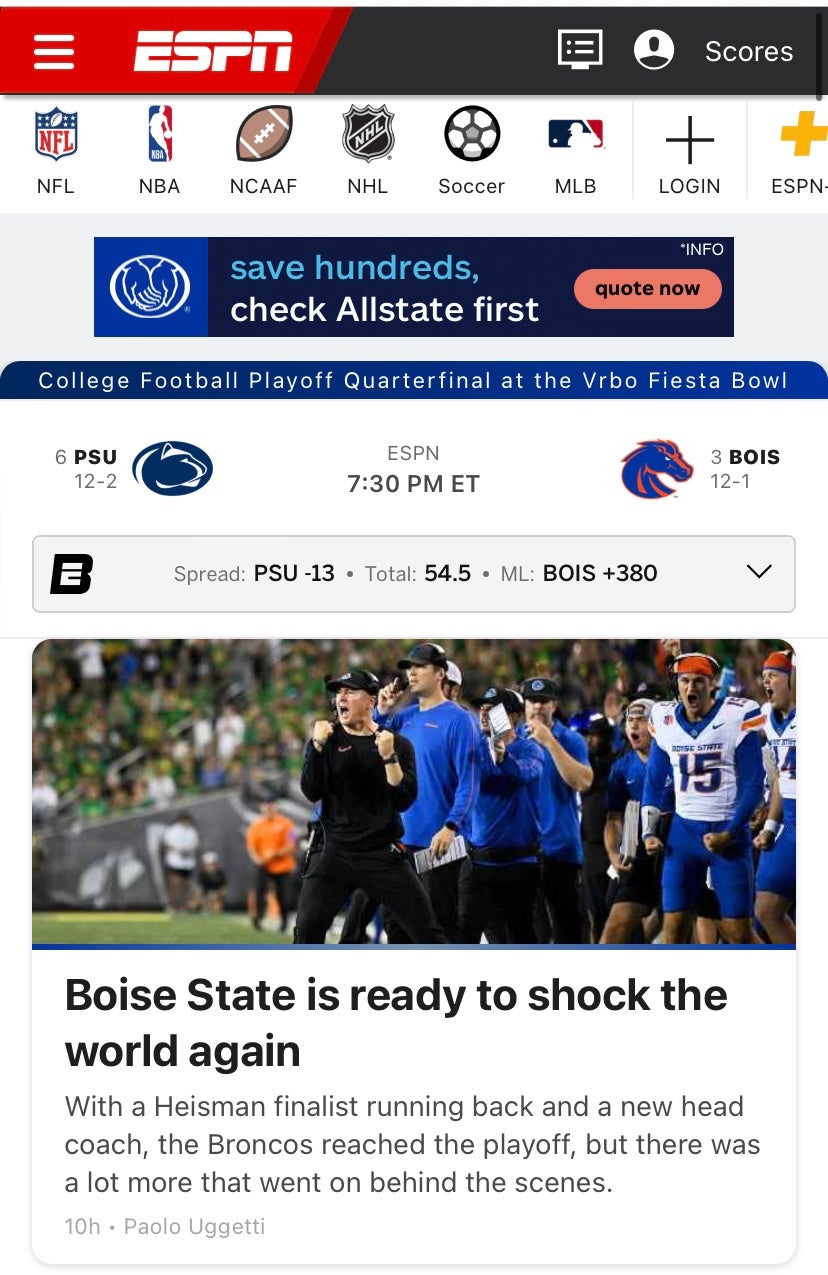
Task: Open the Boise State article headline
Action: tap(396, 1022)
